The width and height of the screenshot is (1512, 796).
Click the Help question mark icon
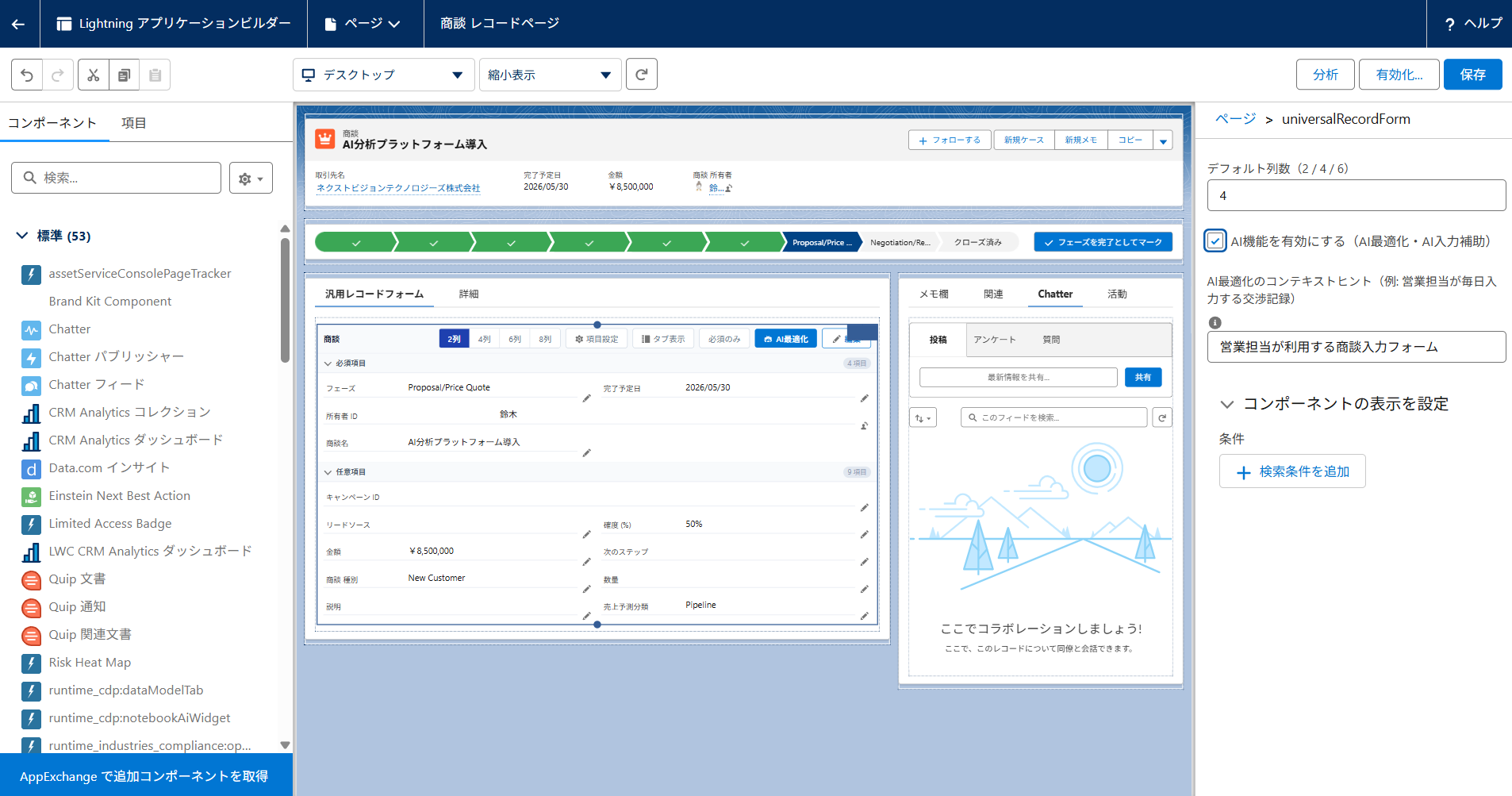pyautogui.click(x=1449, y=24)
